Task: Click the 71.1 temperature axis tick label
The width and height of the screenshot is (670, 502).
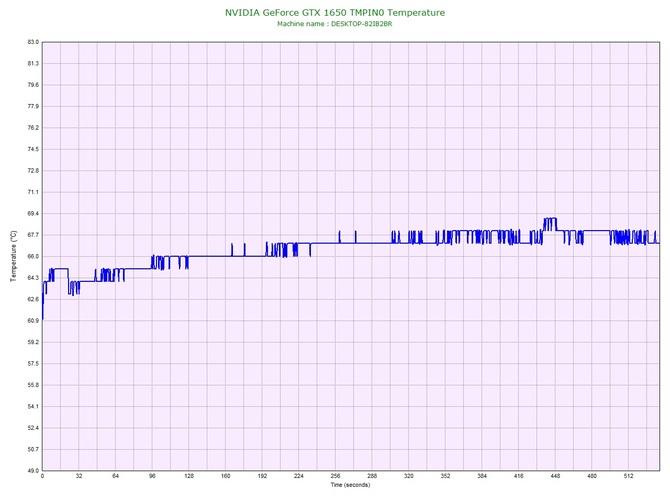Action: coord(33,192)
